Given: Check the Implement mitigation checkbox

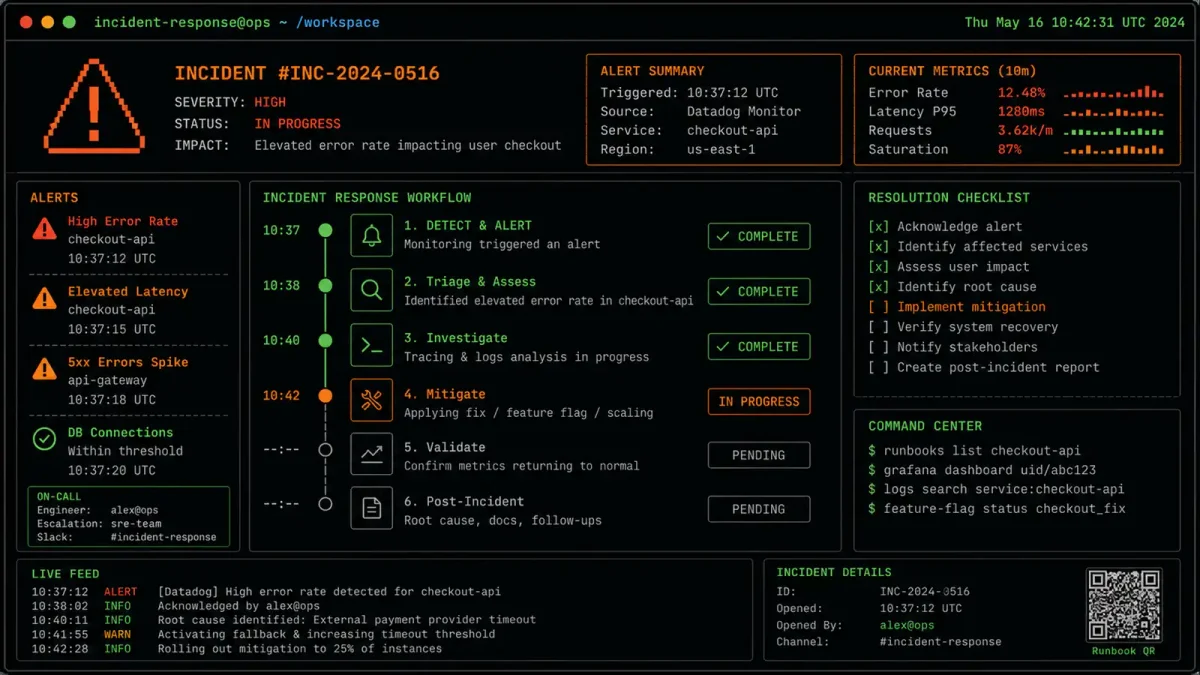Looking at the screenshot, I should click(878, 307).
